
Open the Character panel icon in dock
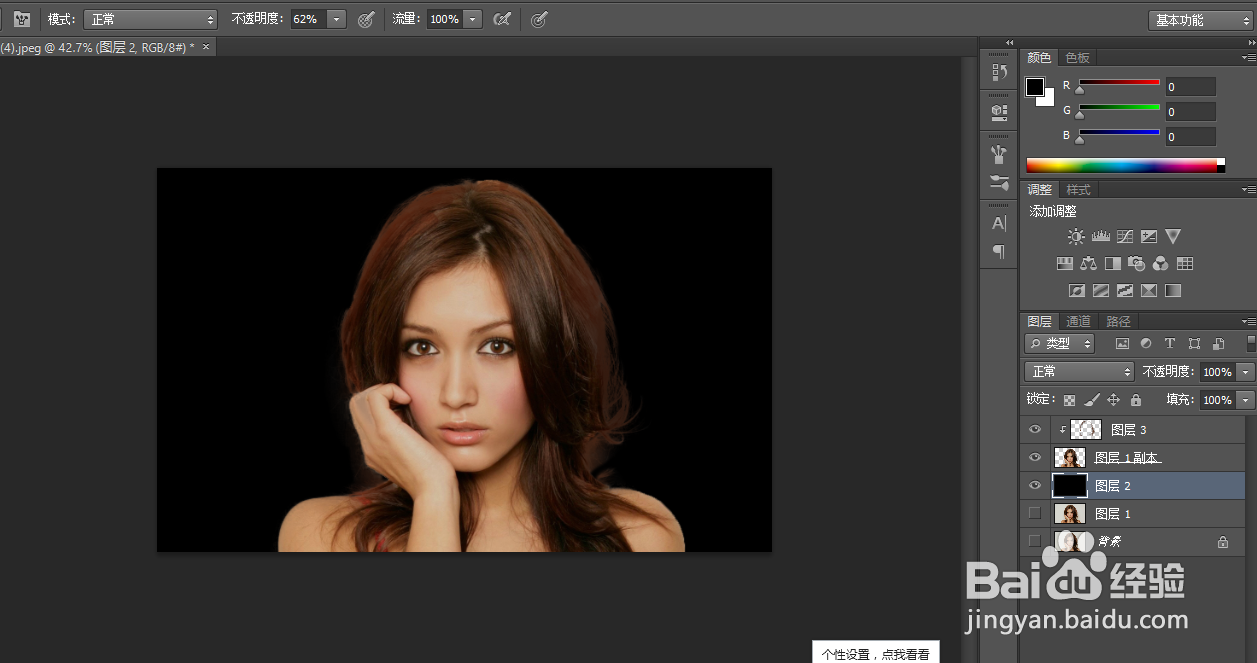(998, 223)
